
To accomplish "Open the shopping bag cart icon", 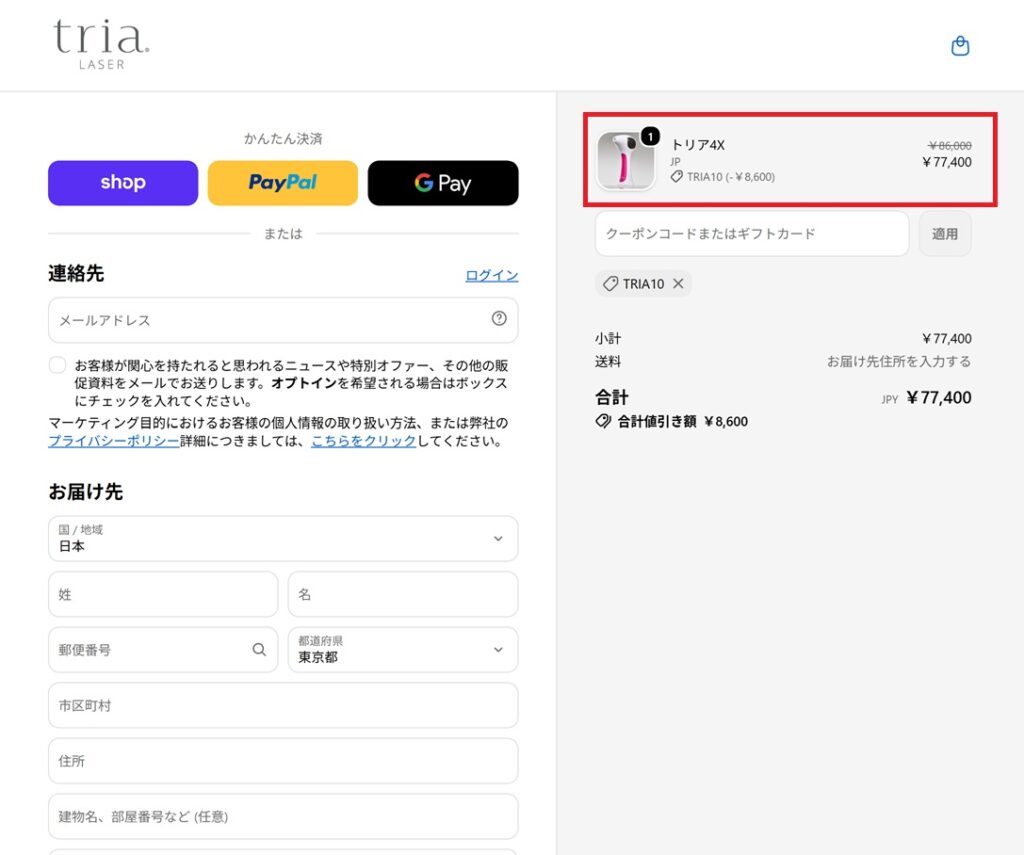I will click(x=960, y=46).
